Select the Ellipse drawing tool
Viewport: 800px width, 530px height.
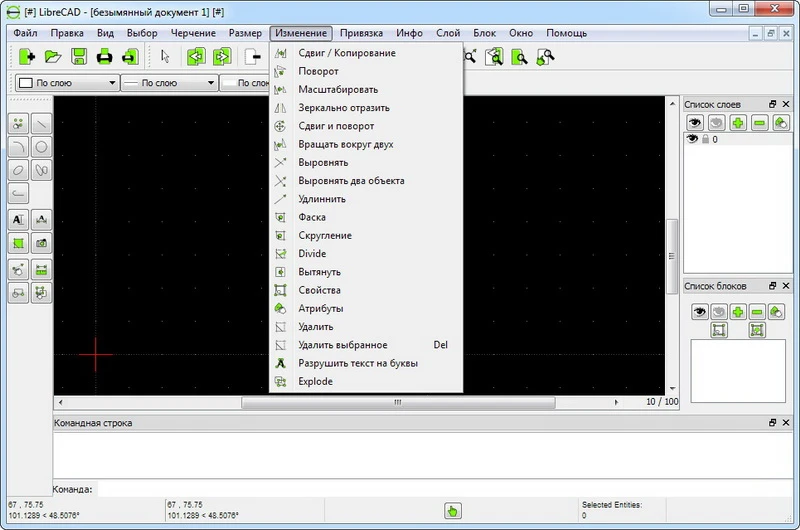[x=18, y=171]
